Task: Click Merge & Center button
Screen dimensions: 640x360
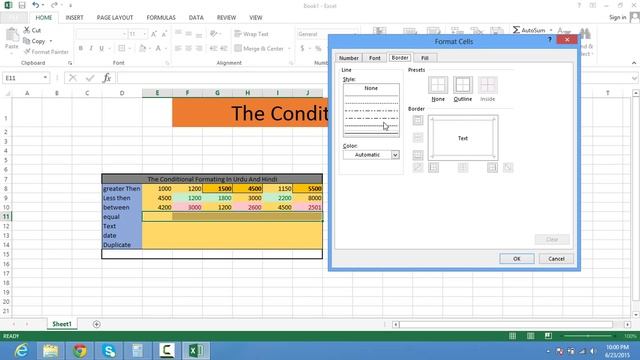Action: point(259,49)
